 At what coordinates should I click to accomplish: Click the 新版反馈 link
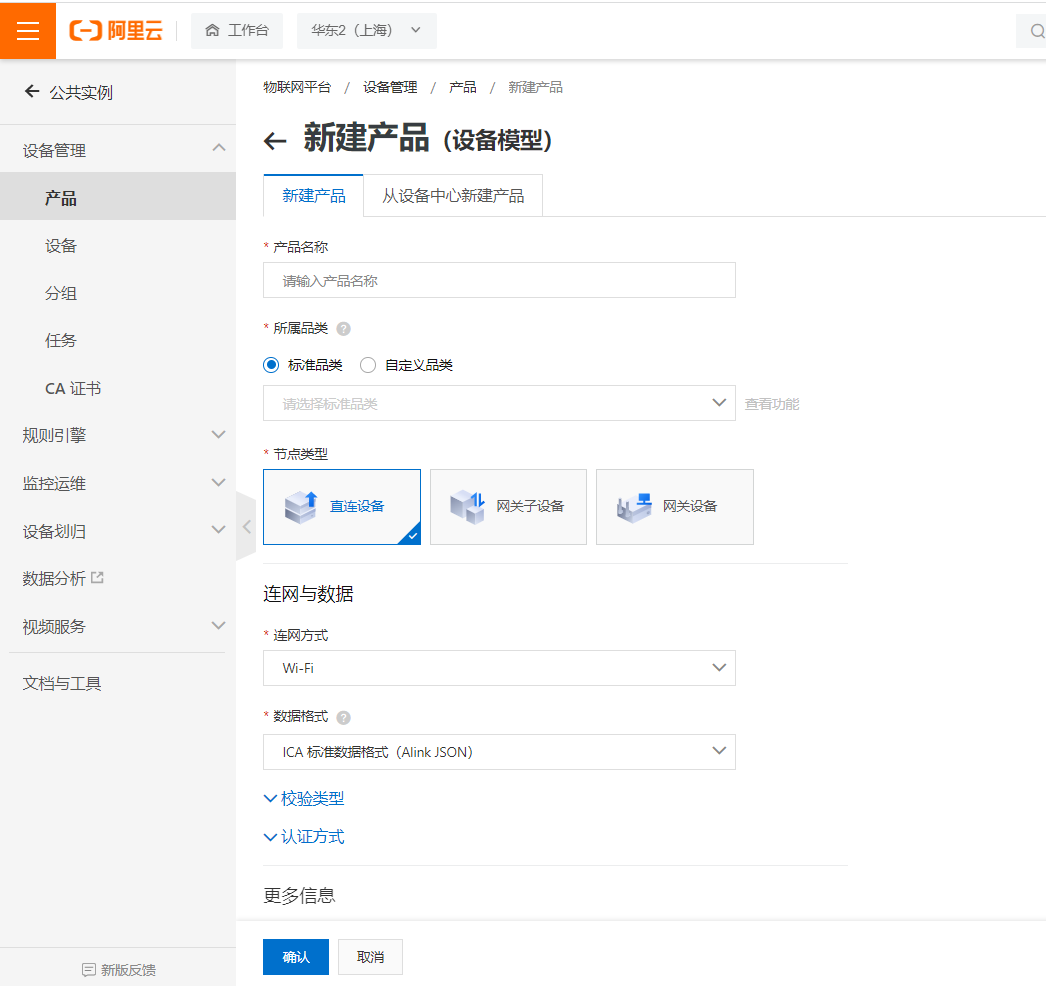[128, 970]
